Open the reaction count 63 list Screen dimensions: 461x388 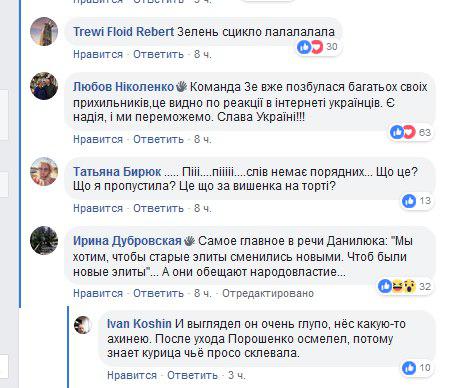(x=425, y=133)
